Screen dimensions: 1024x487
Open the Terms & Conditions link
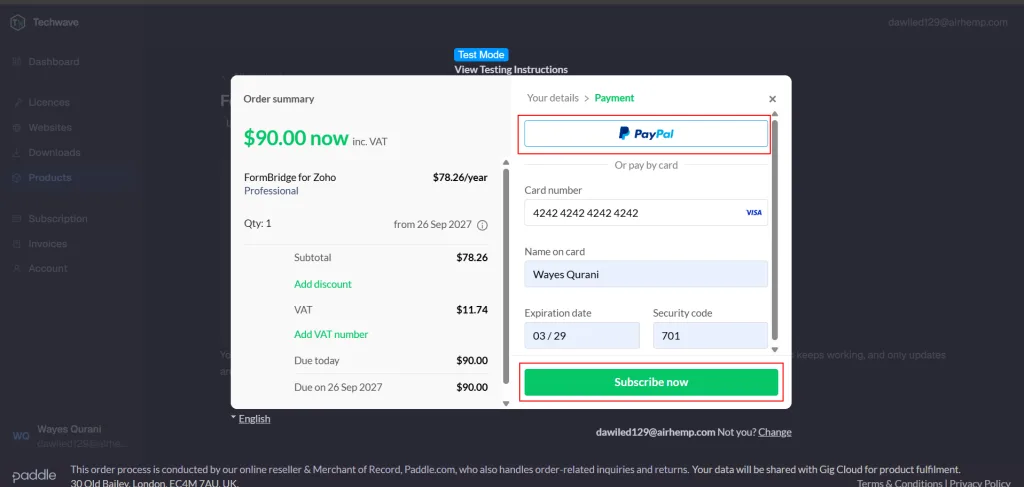pos(900,484)
